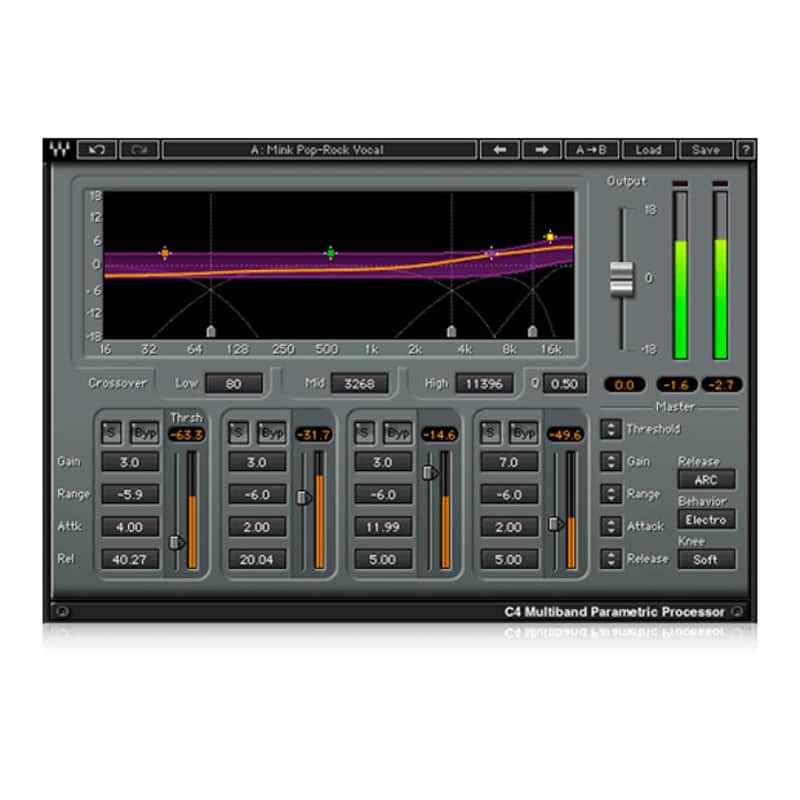The width and height of the screenshot is (800, 800).
Task: Bypass the second band
Action: tap(271, 433)
